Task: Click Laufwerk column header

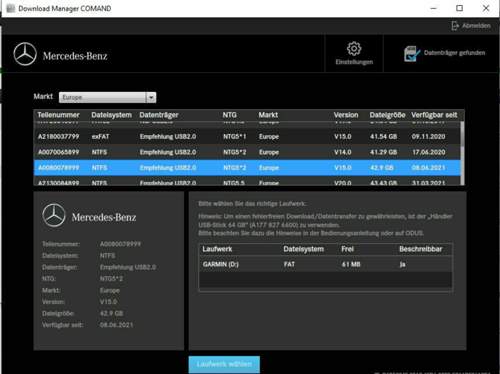Action: pos(217,249)
